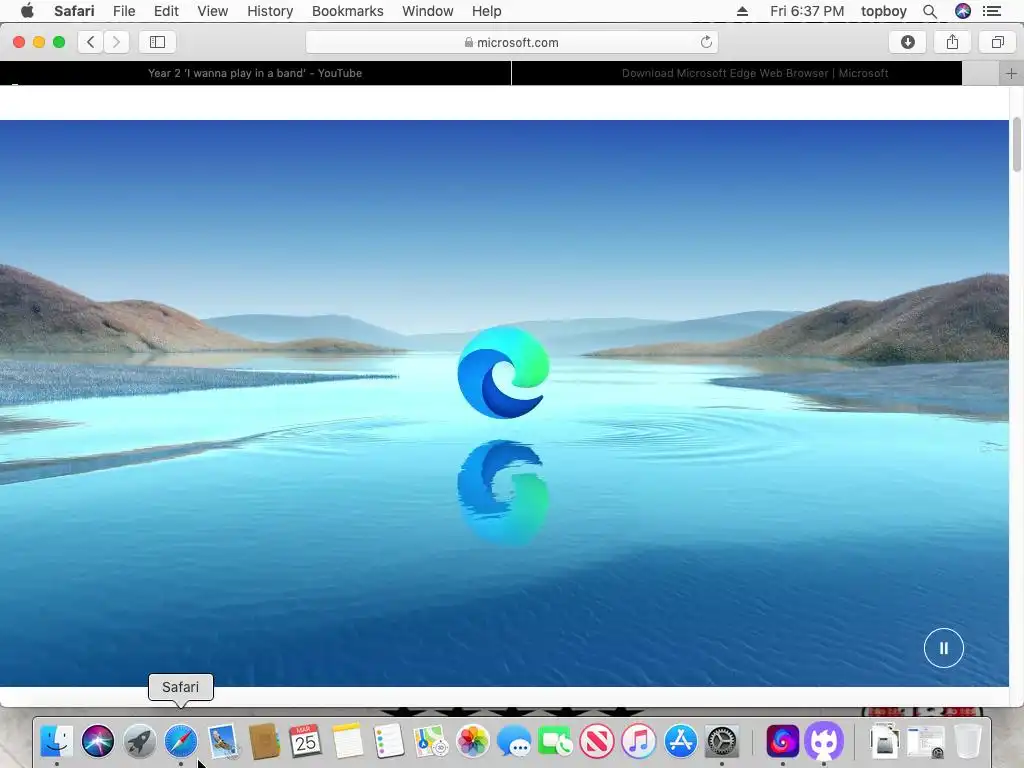1024x768 pixels.
Task: Open the Window menu
Action: click(428, 11)
